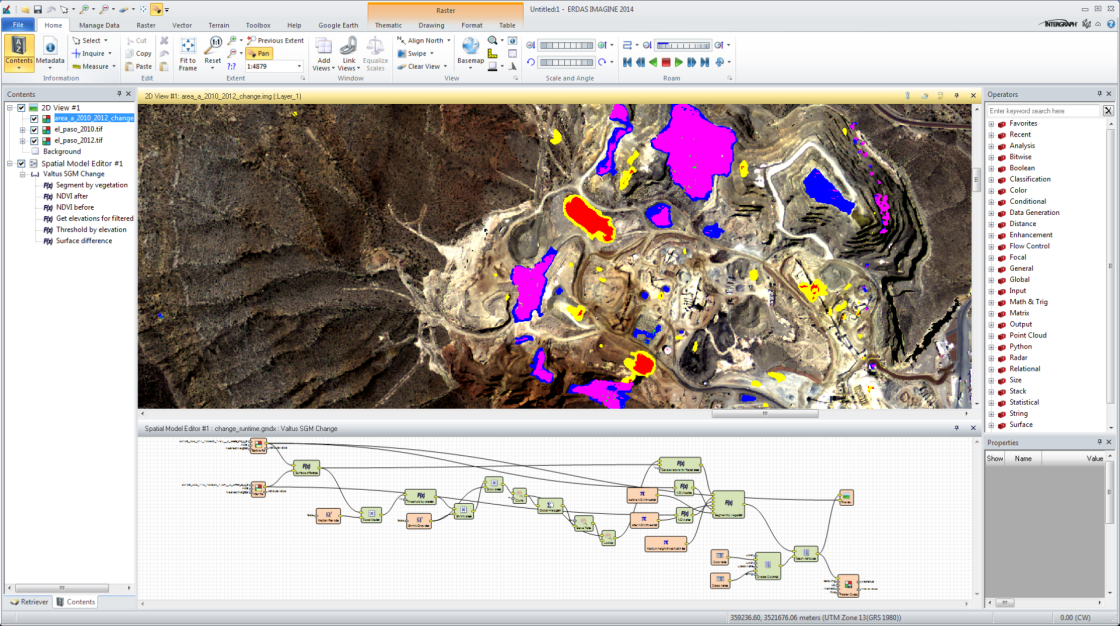The image size is (1120, 626).
Task: Click the Fit to Frame icon
Action: point(188,46)
